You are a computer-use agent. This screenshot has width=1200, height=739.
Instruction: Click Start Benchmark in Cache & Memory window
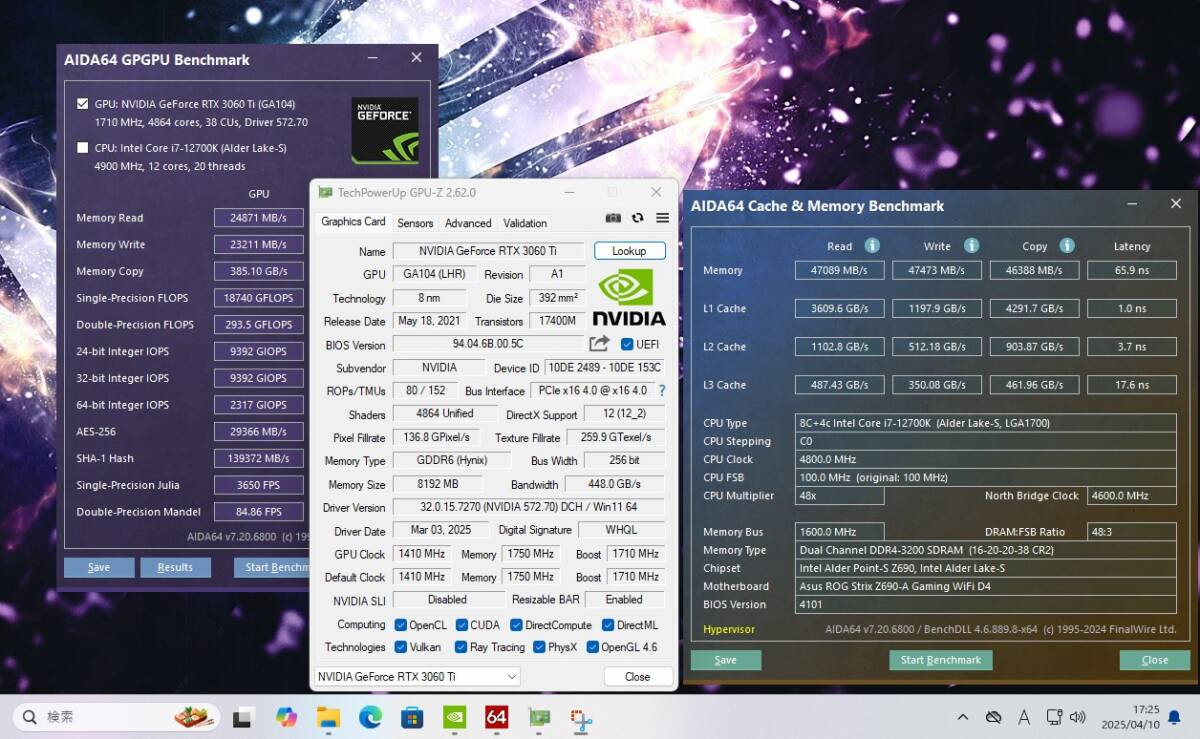tap(940, 660)
